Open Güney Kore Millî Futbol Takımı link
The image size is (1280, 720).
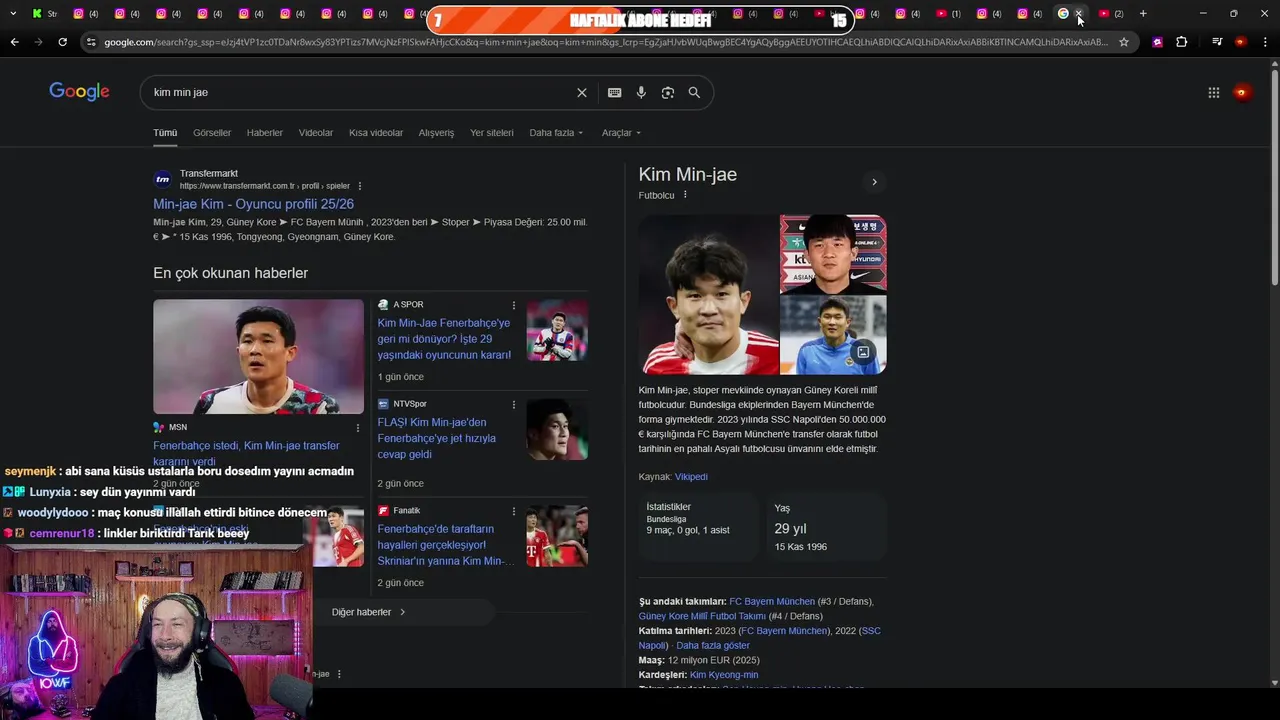702,616
